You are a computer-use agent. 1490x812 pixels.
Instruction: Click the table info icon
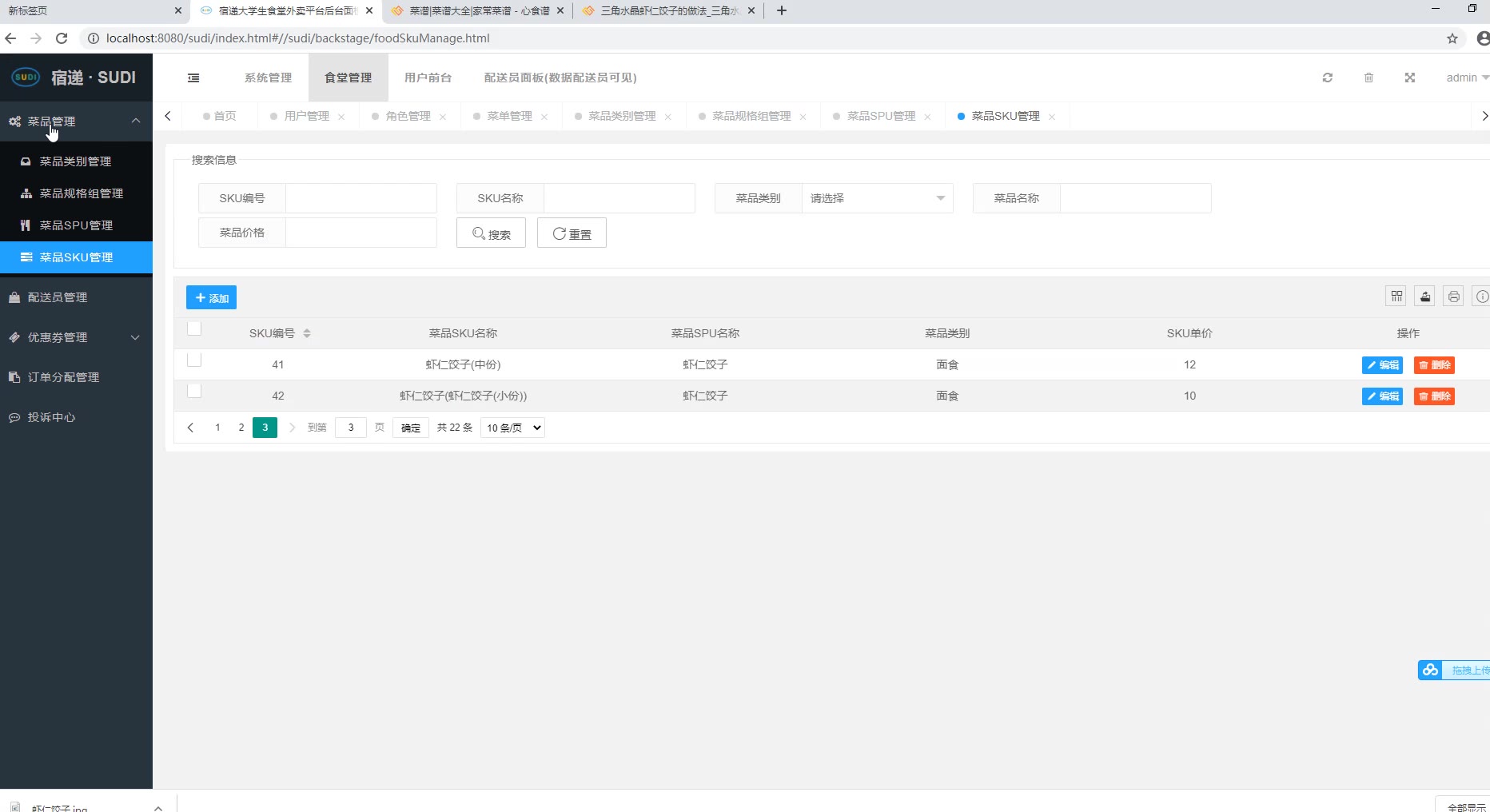tap(1482, 297)
